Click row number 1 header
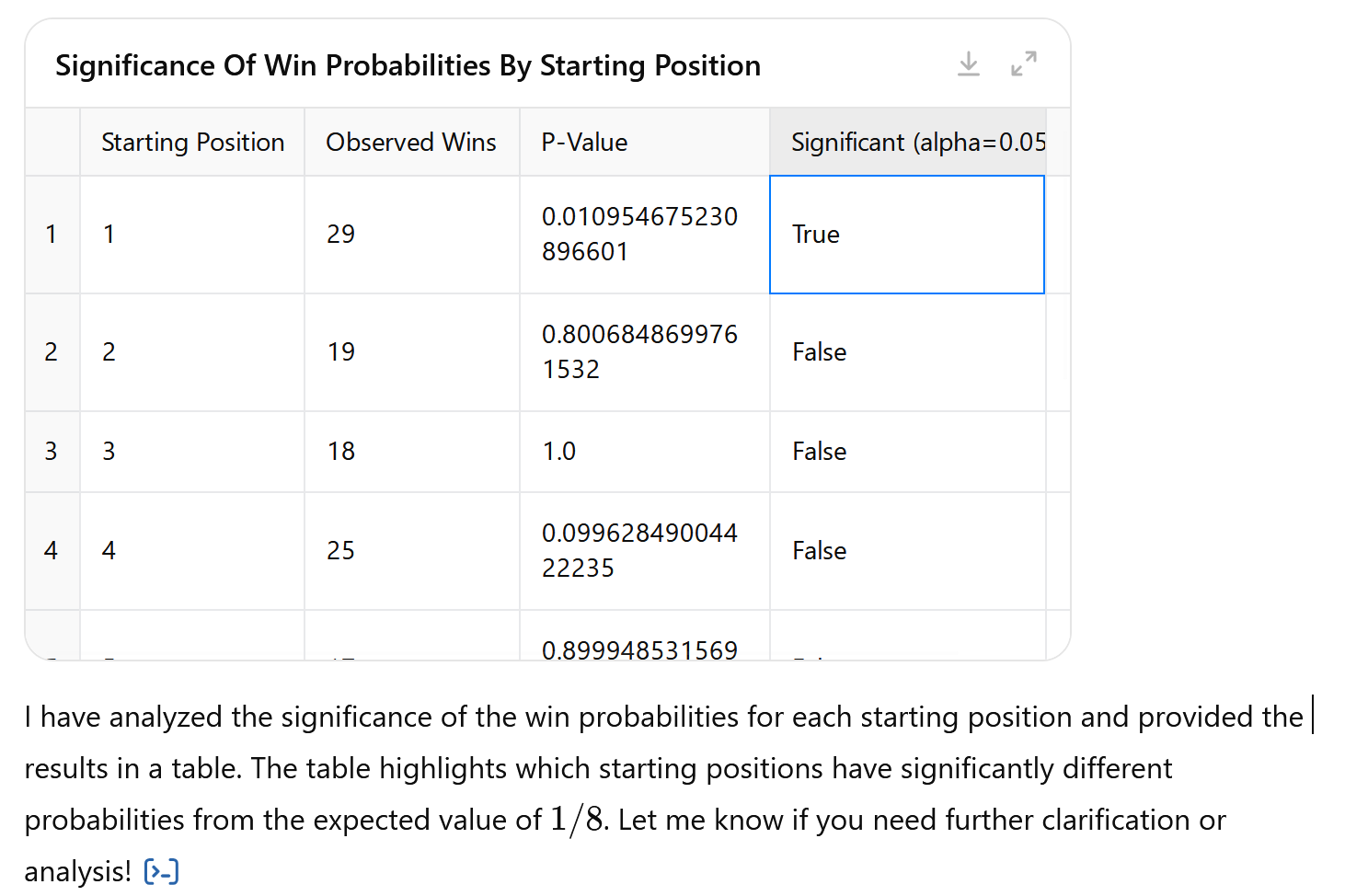The height and width of the screenshot is (896, 1368). coord(52,235)
